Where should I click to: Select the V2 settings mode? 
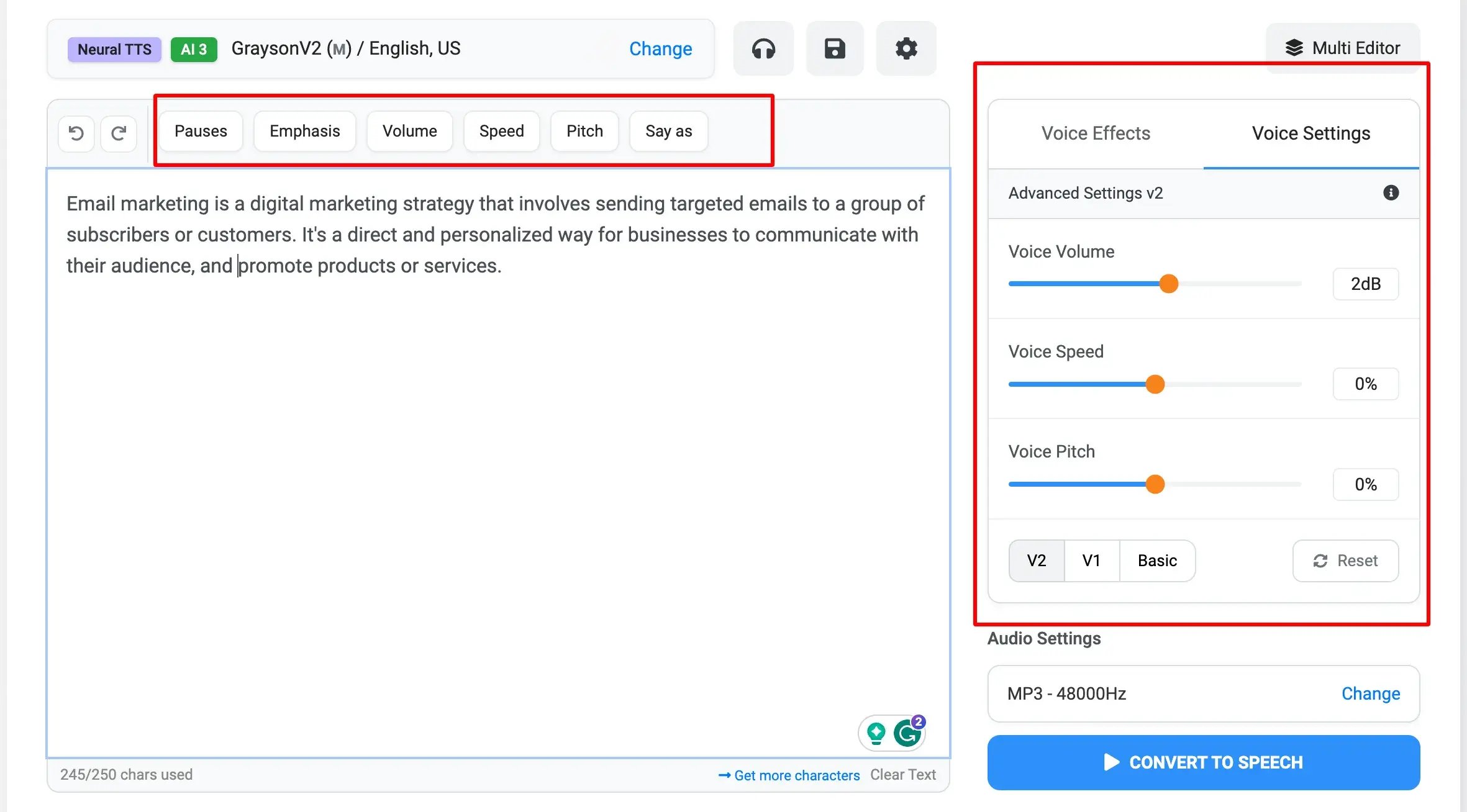click(x=1037, y=561)
